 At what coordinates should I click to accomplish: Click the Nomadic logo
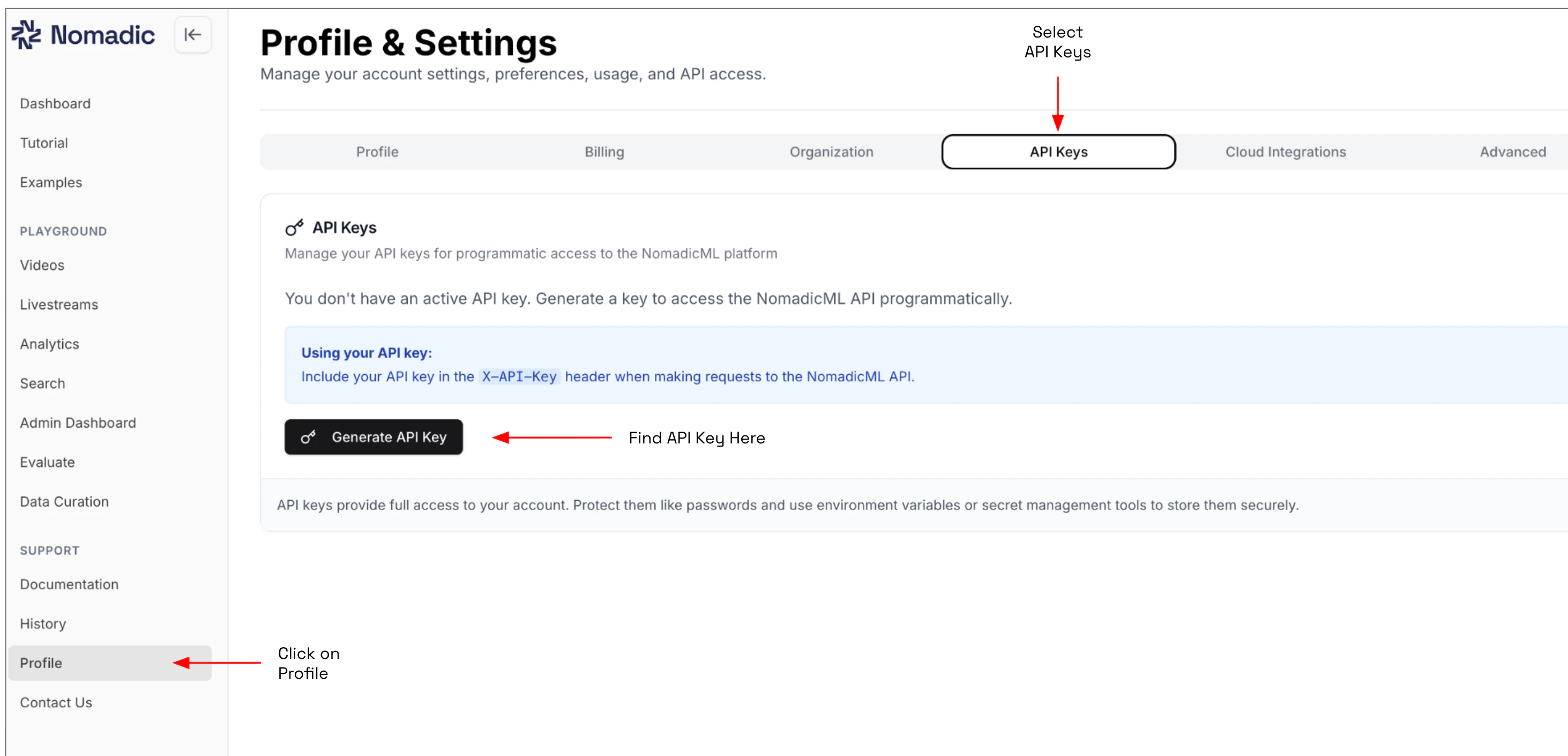84,35
